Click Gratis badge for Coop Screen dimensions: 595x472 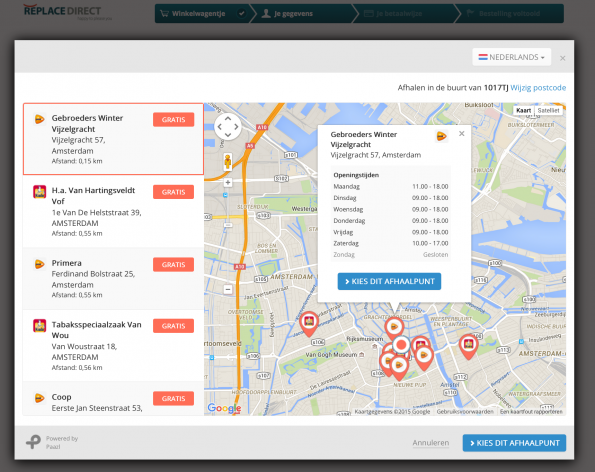pos(173,398)
